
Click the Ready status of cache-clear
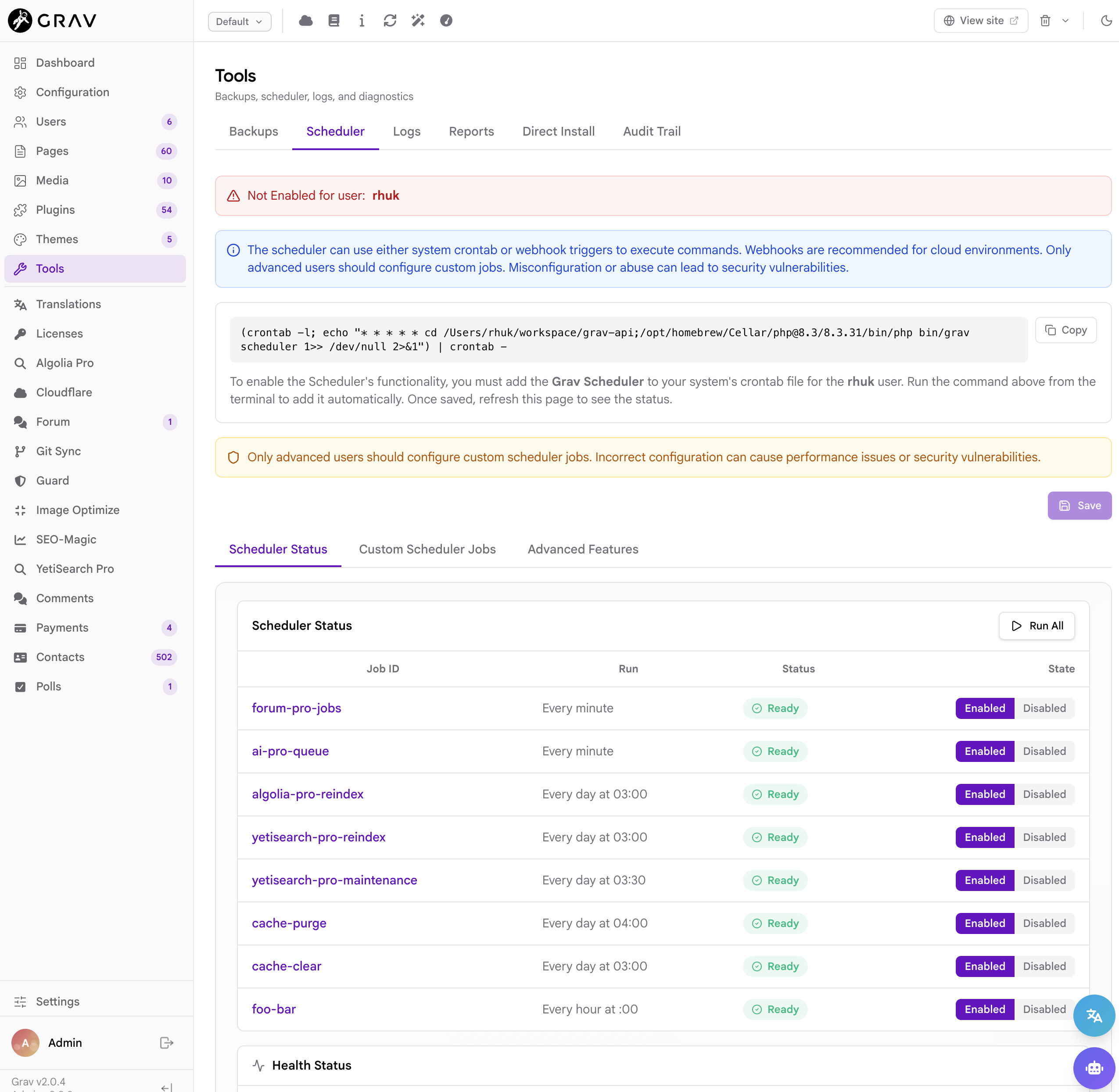pos(775,966)
